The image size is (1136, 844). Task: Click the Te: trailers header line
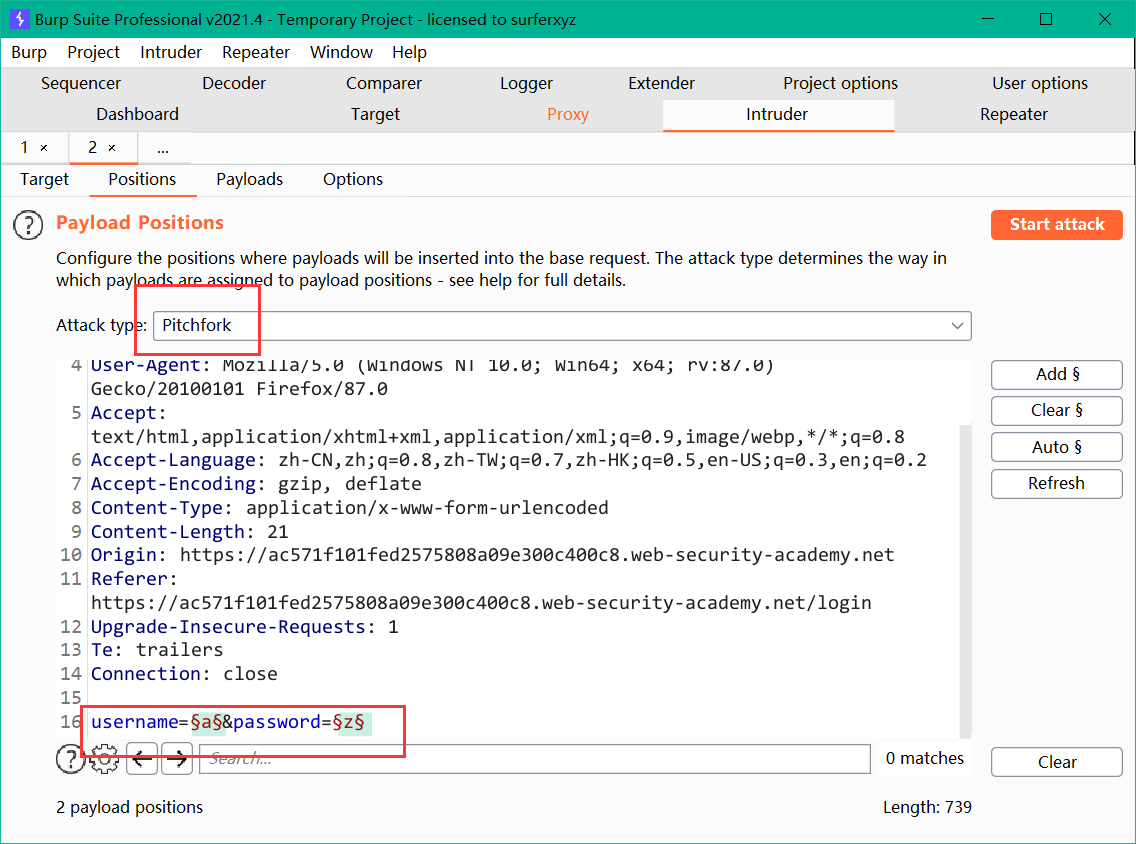[157, 651]
